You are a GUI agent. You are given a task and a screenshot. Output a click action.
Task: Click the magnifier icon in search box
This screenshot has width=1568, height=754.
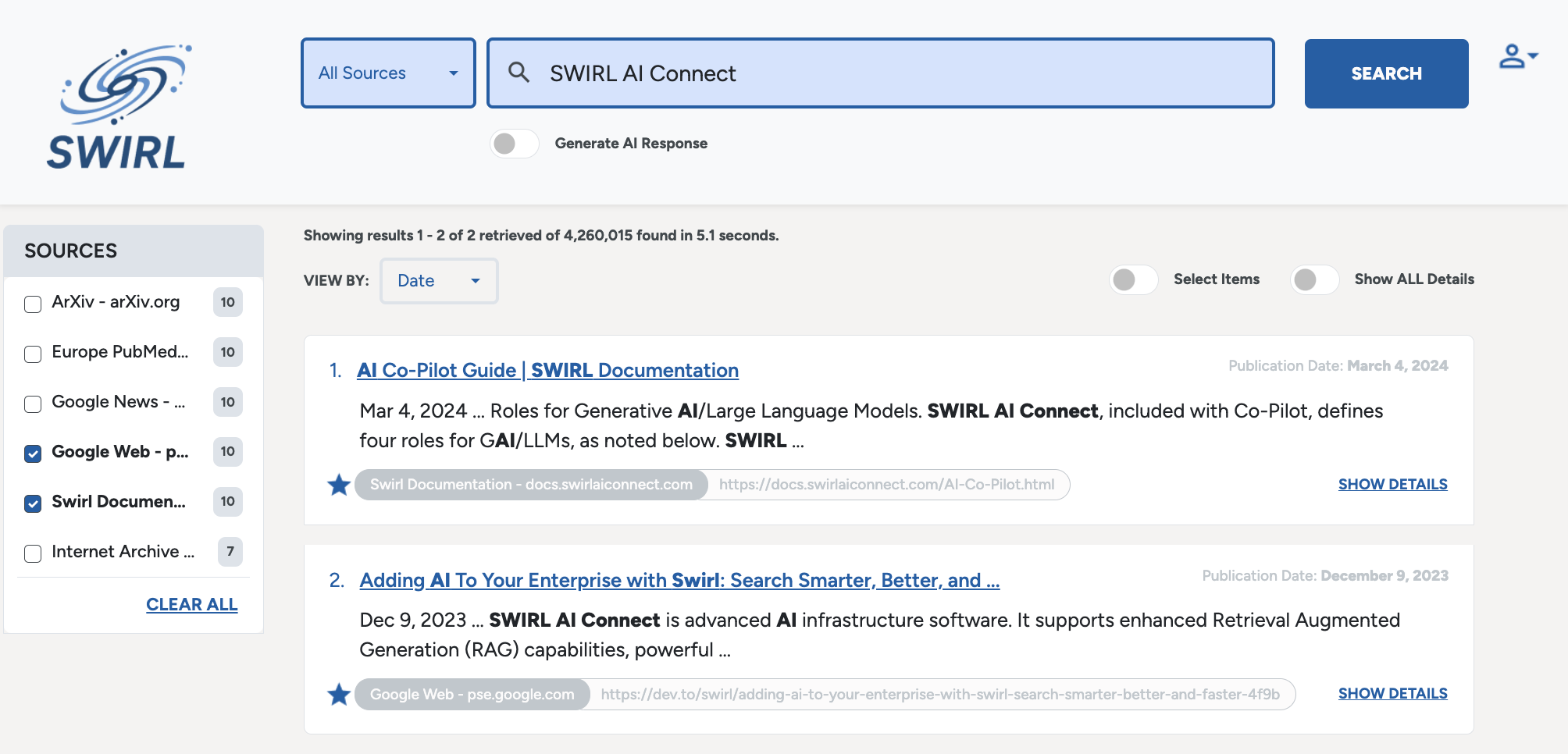(519, 73)
